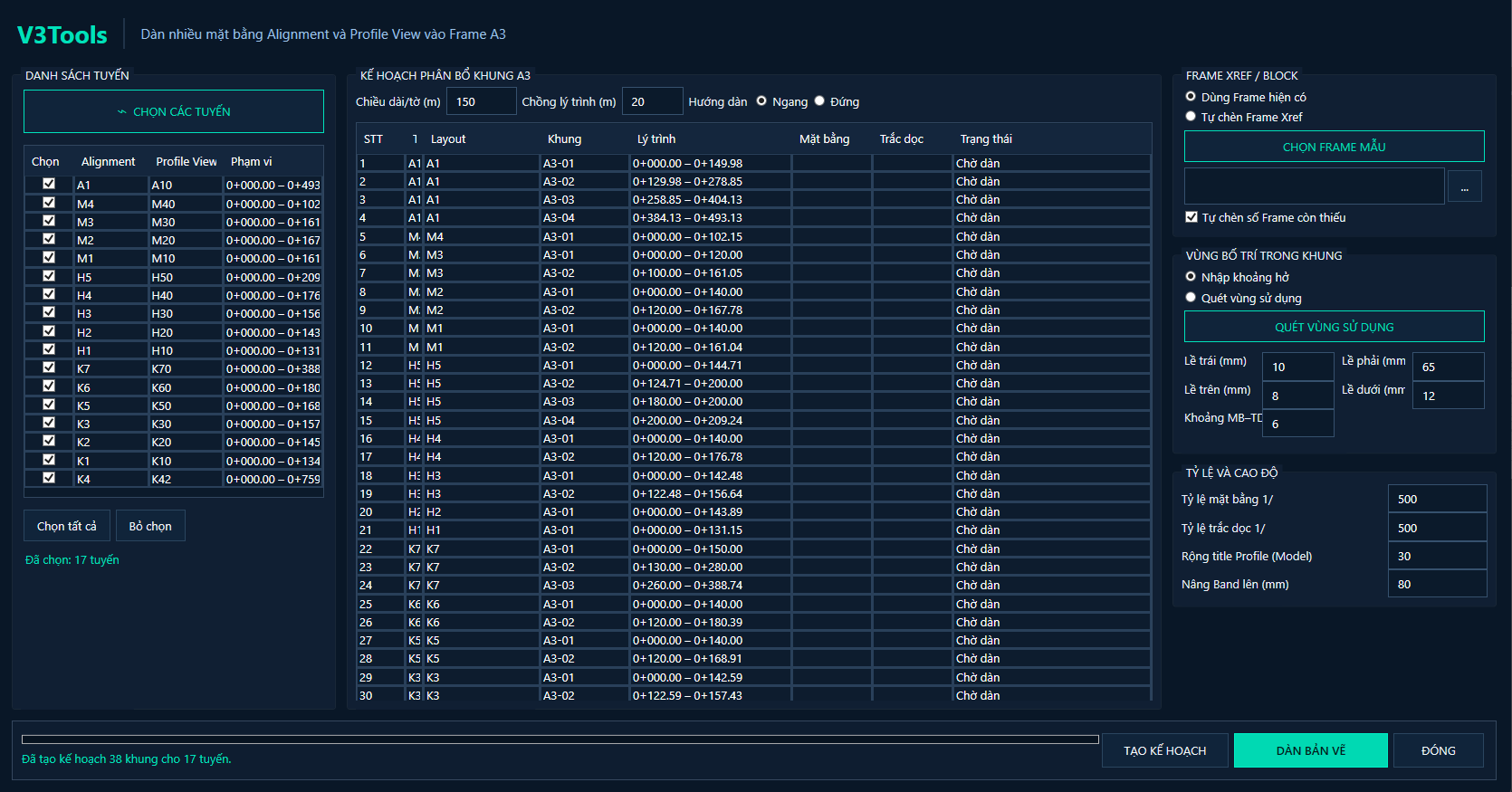Click the Trắc dọc column header
This screenshot has width=1512, height=792.
(x=902, y=138)
